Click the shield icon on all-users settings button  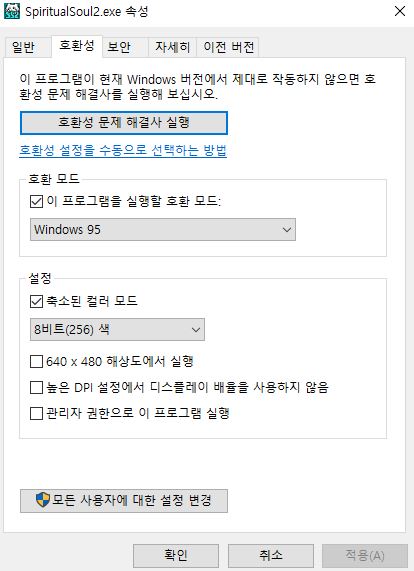(43, 500)
